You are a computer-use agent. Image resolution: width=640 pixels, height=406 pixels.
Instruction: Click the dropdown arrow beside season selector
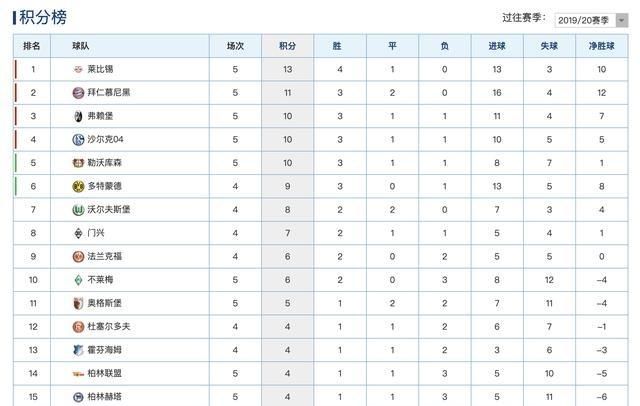622,20
